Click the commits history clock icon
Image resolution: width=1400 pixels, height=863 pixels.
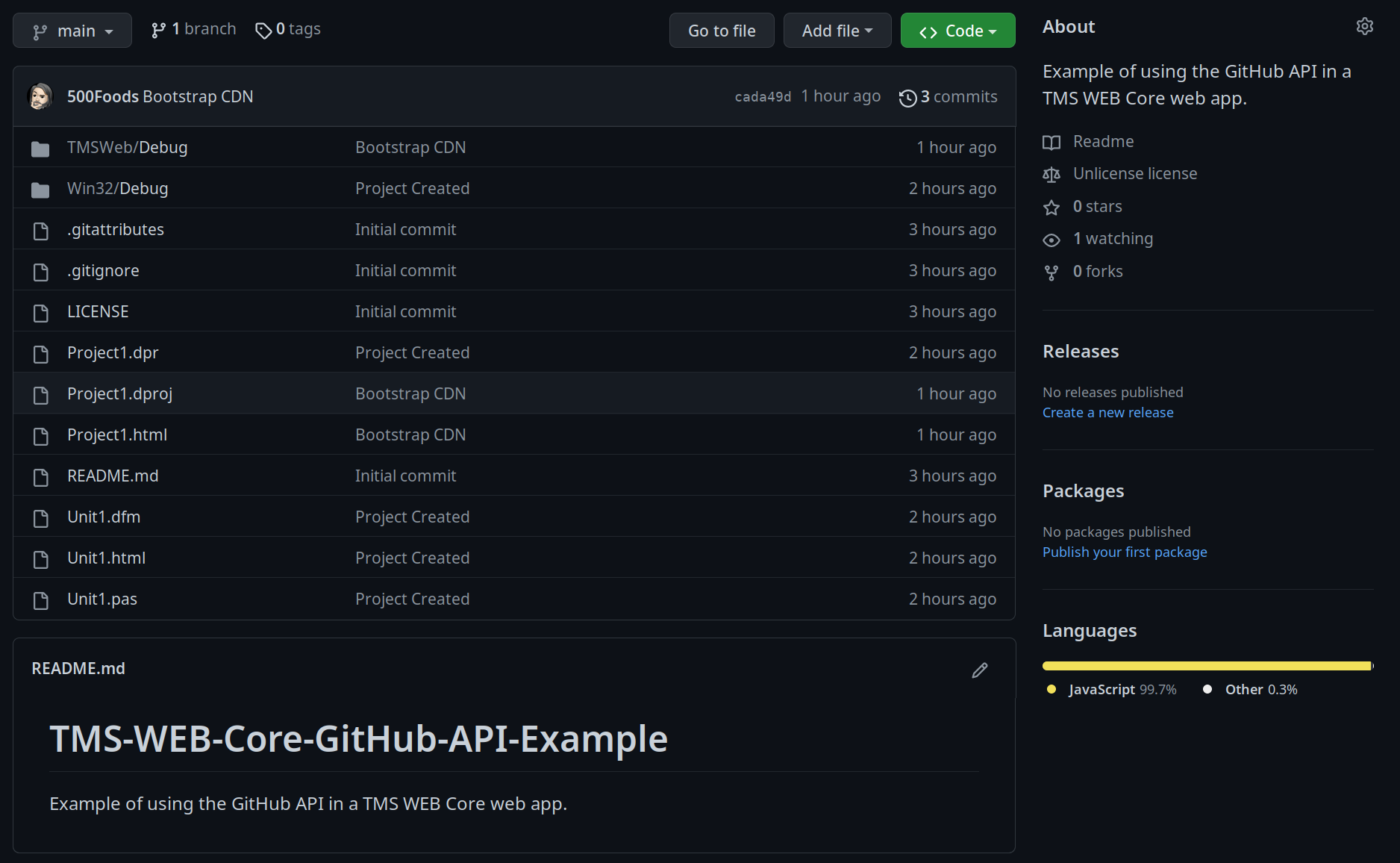pos(907,98)
